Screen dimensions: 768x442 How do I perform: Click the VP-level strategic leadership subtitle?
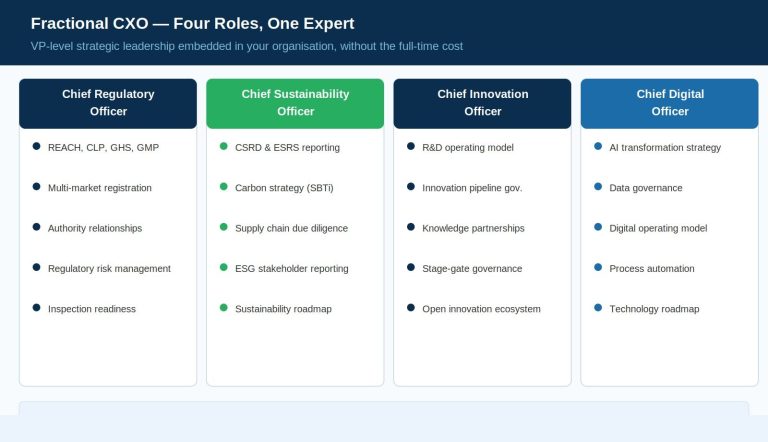point(247,46)
